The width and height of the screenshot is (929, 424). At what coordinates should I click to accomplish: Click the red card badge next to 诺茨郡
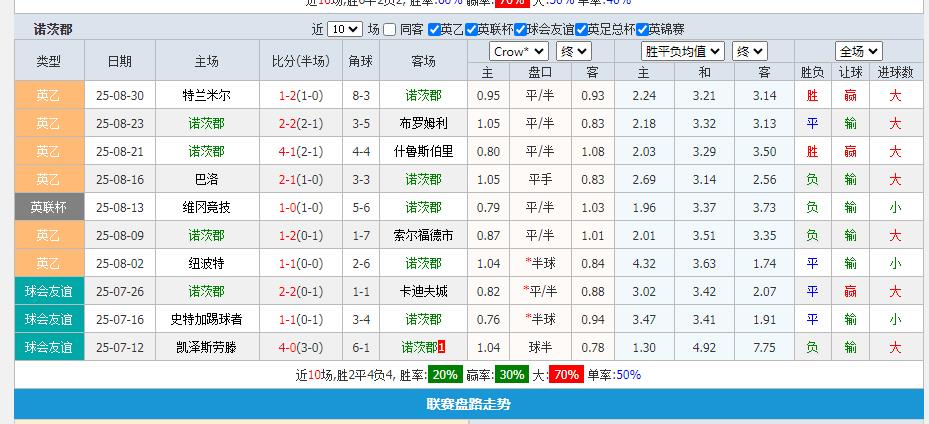tap(442, 348)
